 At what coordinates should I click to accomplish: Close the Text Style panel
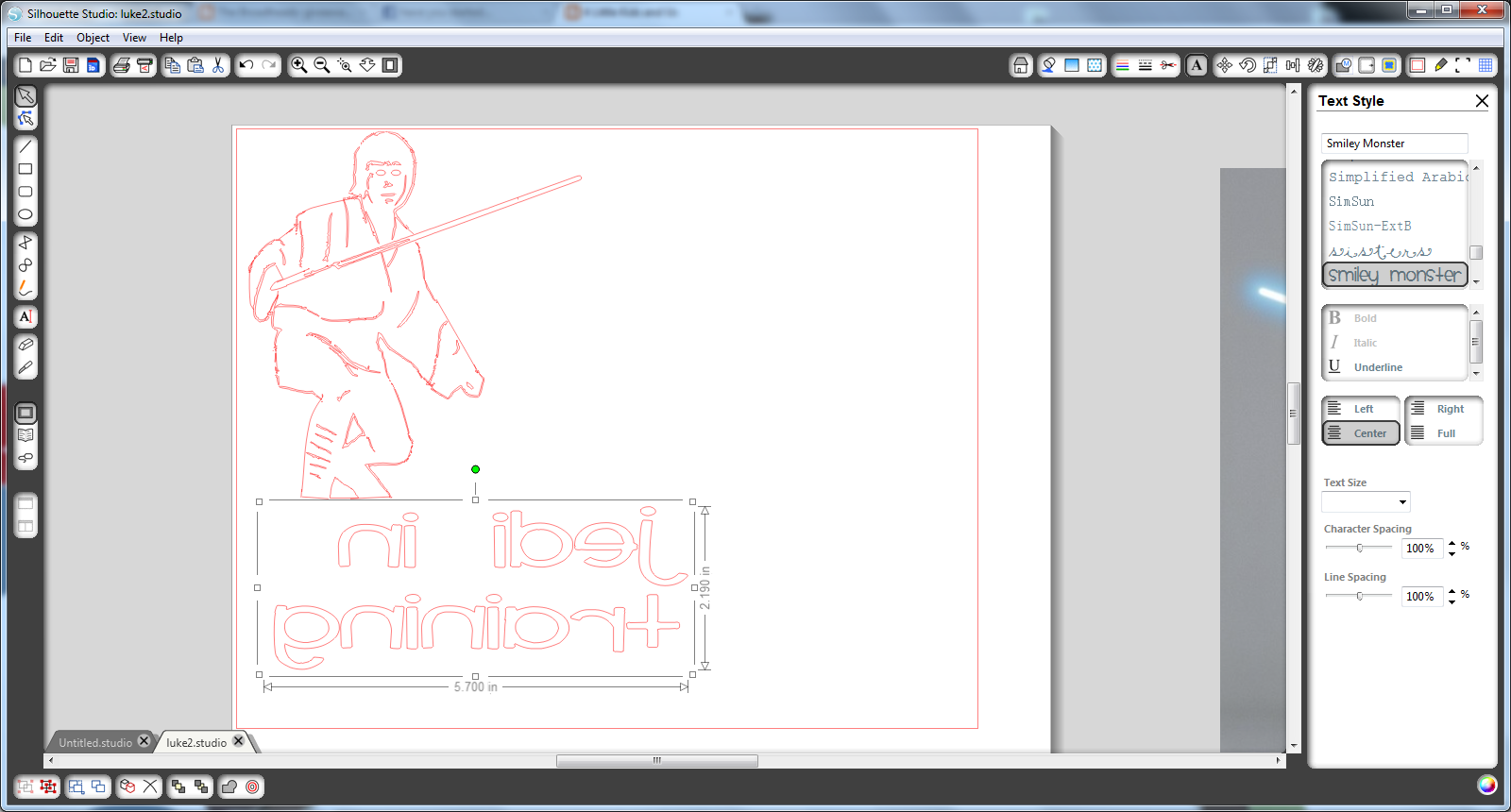(x=1482, y=101)
